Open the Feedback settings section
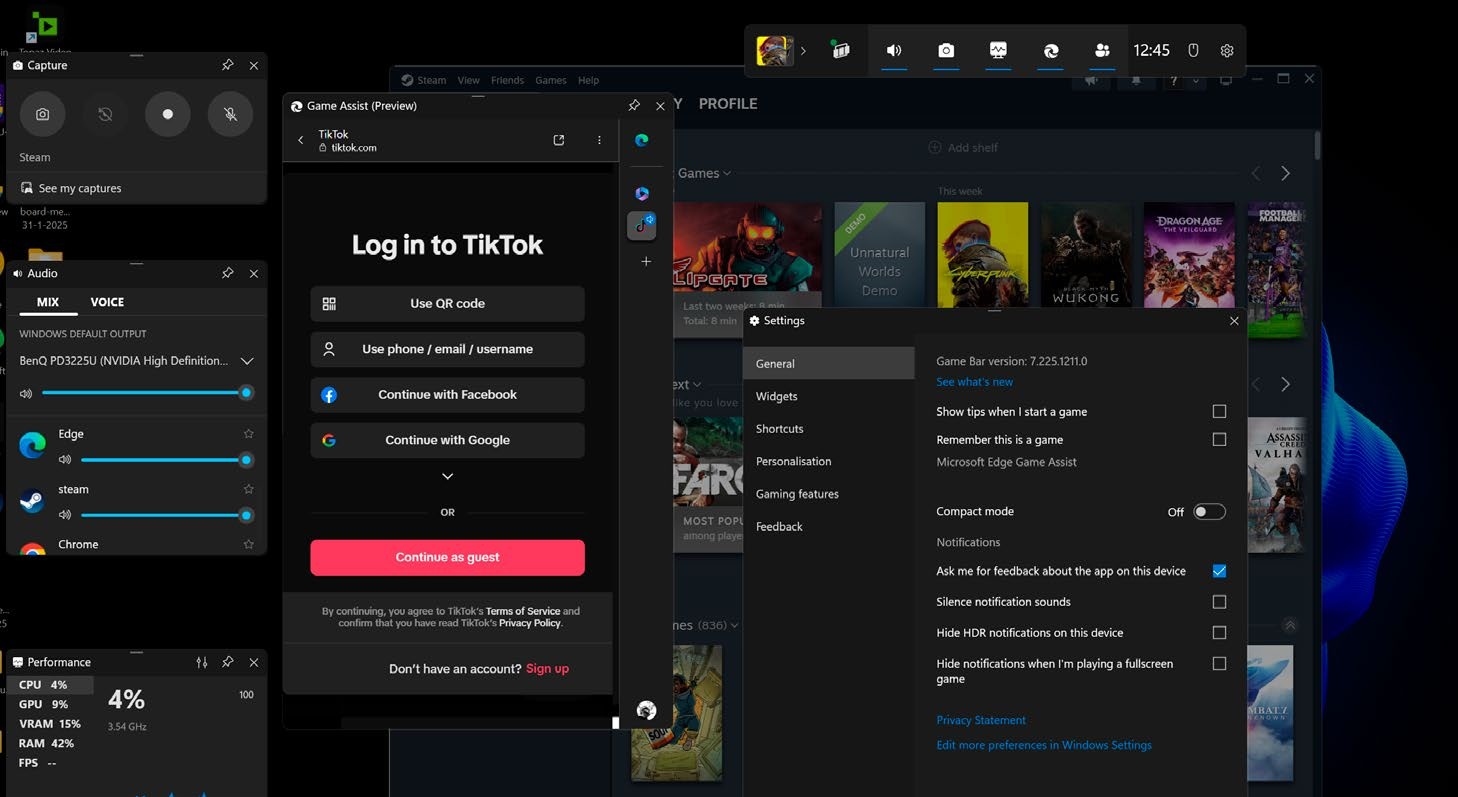This screenshot has height=797, width=1458. (828, 526)
